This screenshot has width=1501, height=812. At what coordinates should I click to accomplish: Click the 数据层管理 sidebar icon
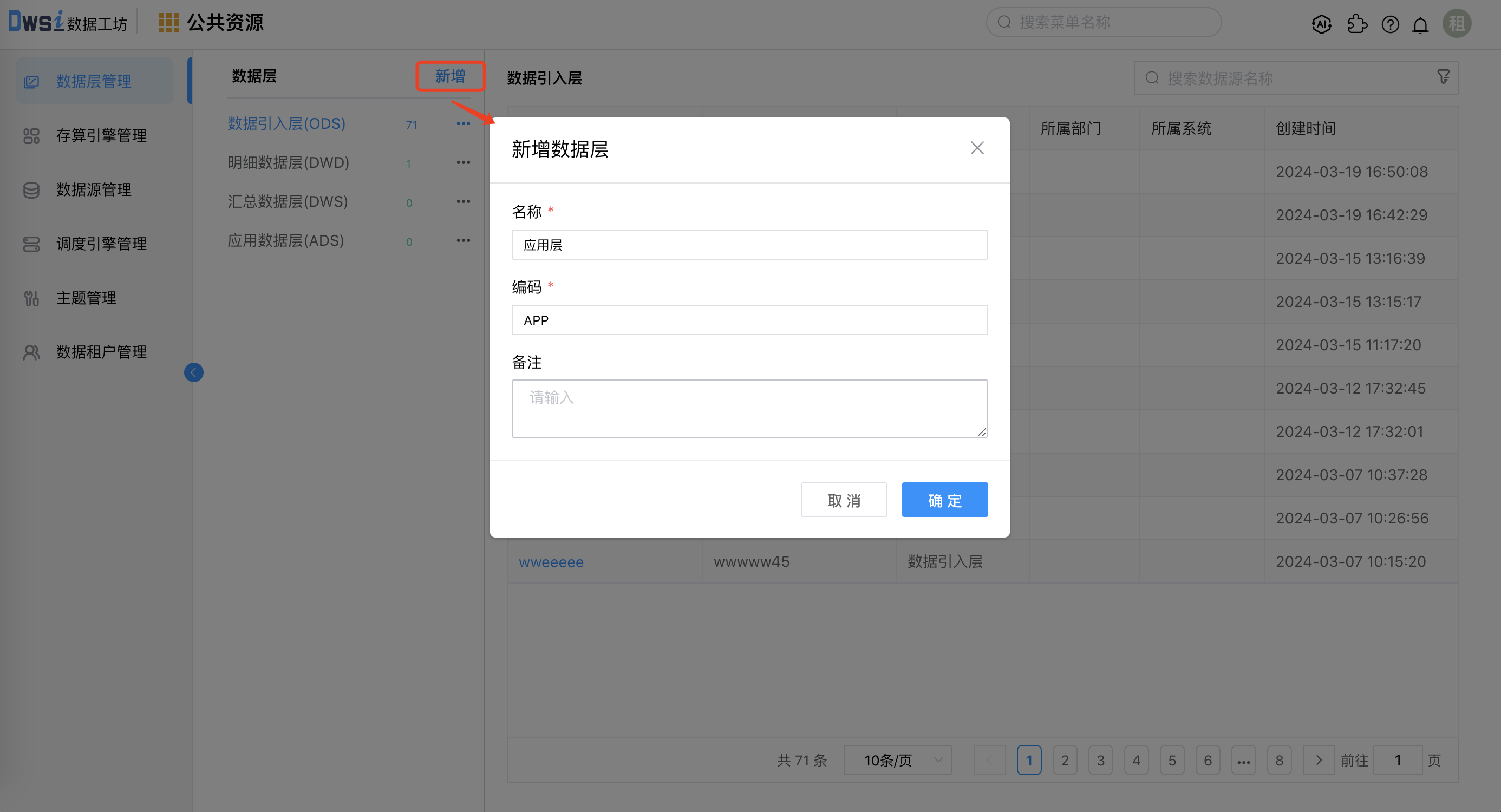click(x=31, y=82)
